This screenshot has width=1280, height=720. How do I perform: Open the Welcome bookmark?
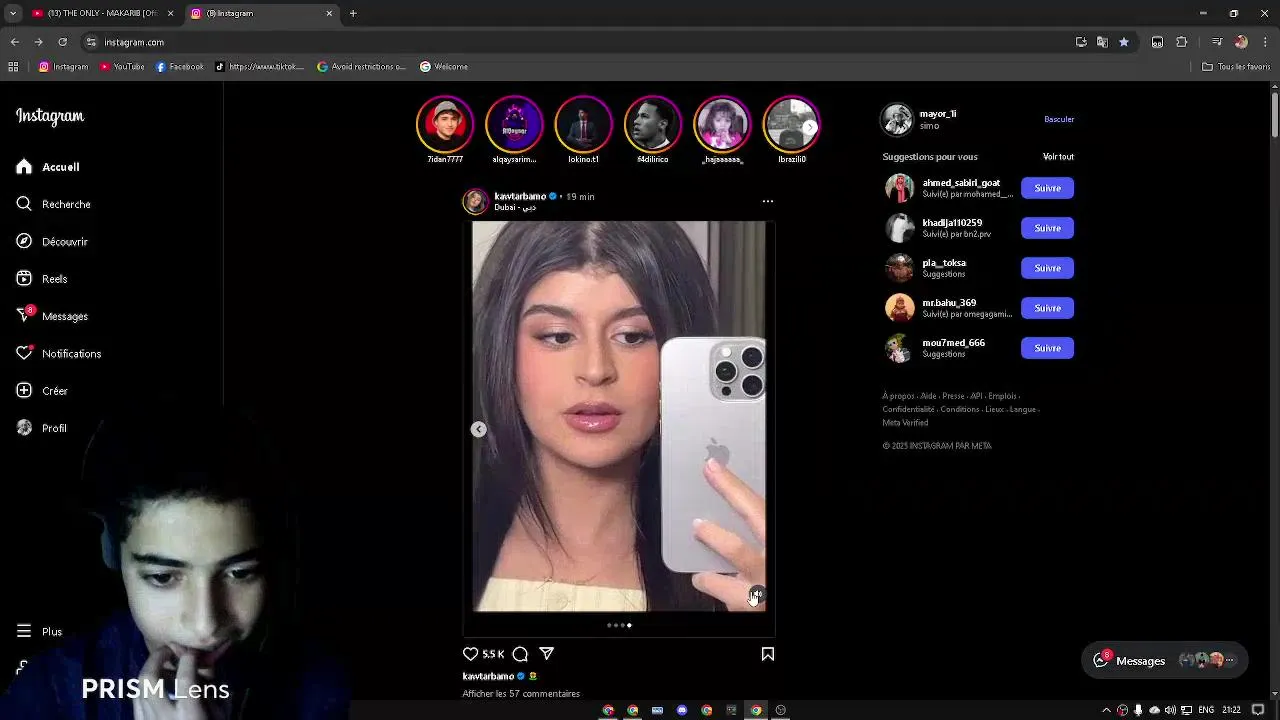click(444, 67)
